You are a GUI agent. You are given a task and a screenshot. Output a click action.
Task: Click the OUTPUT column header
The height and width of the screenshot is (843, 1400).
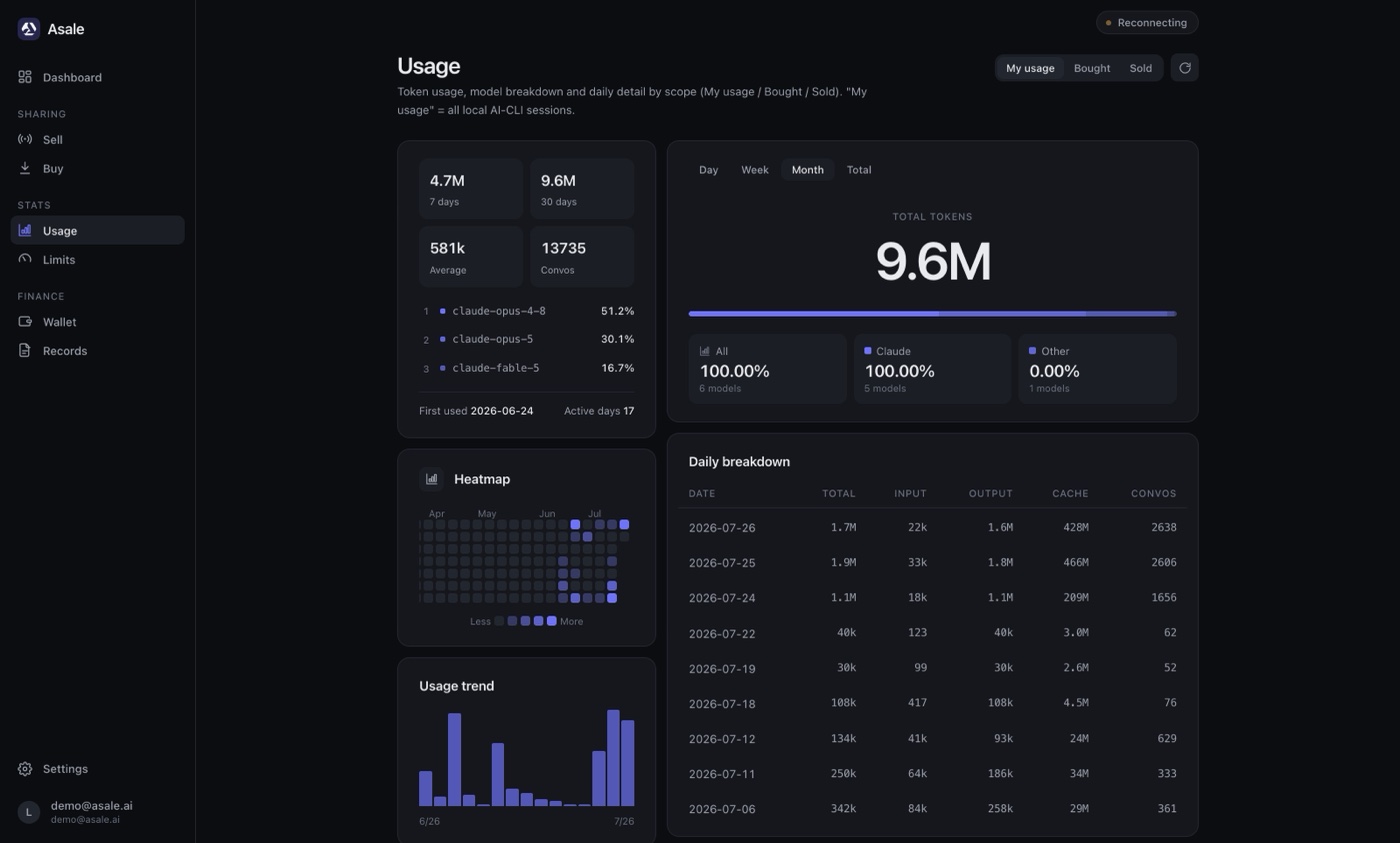pyautogui.click(x=991, y=494)
